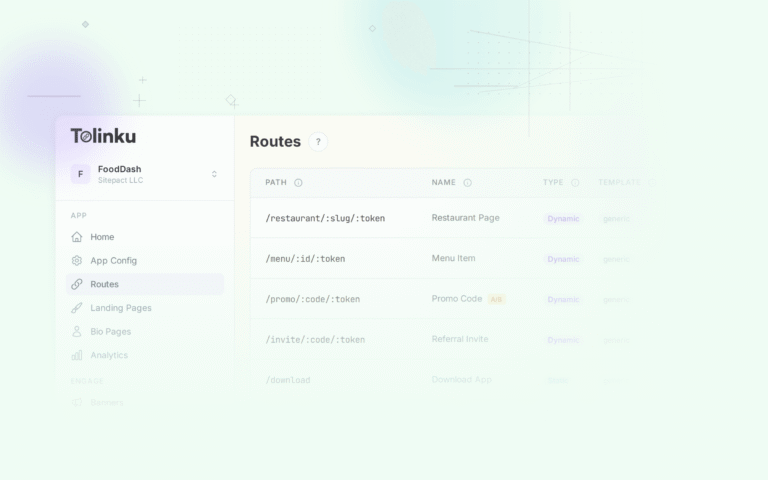The height and width of the screenshot is (480, 768).
Task: Click the App Config gear icon
Action: (77, 261)
